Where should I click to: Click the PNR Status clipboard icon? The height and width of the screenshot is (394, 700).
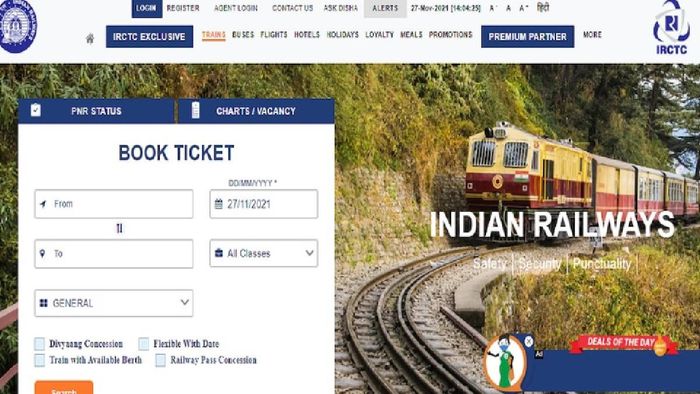(x=36, y=110)
